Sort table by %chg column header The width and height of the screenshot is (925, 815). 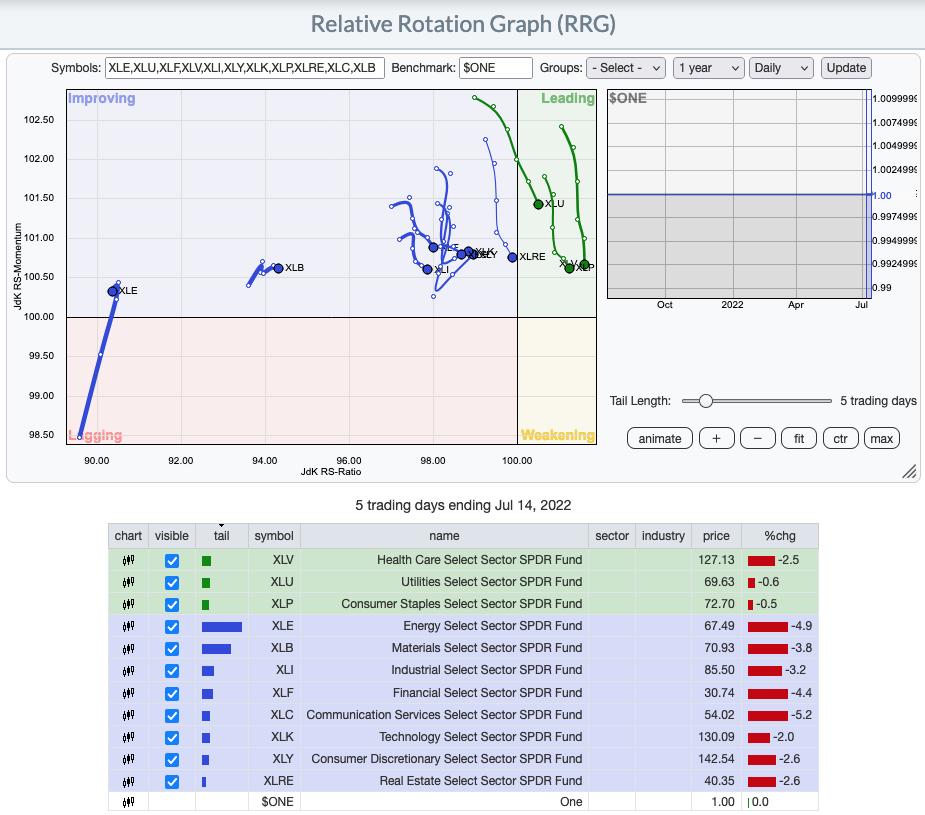[780, 536]
